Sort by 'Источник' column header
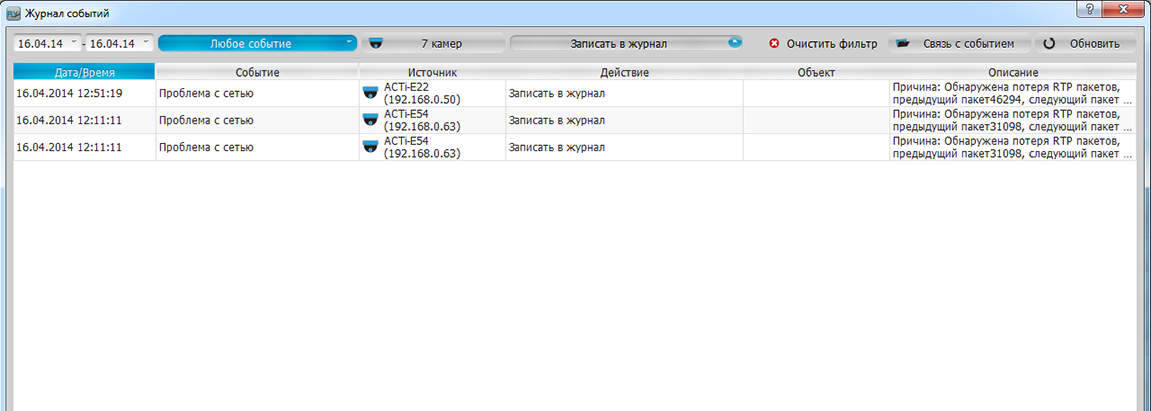The image size is (1151, 411). [432, 72]
